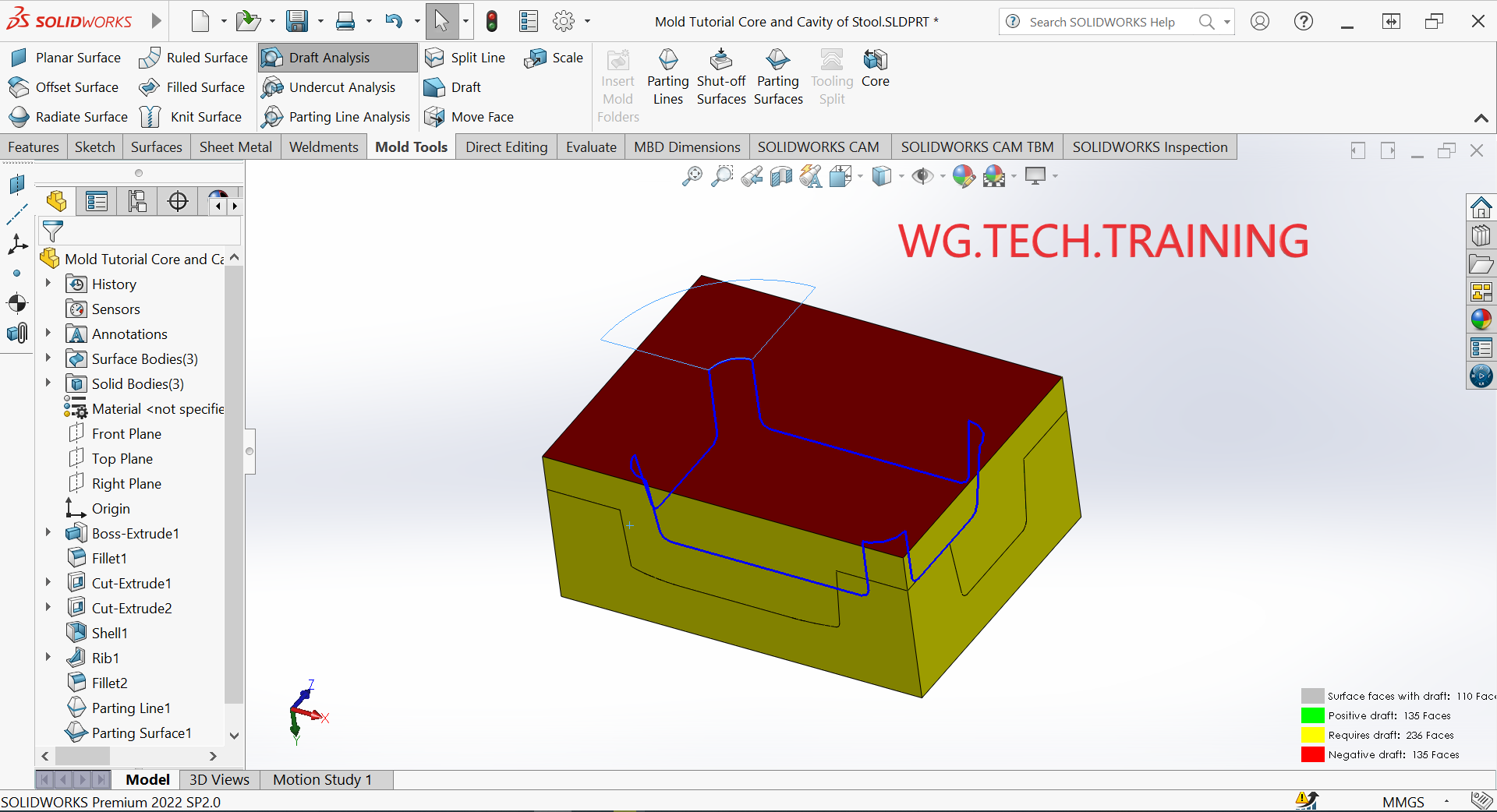
Task: Open Parting Surfaces tool
Action: [x=778, y=78]
